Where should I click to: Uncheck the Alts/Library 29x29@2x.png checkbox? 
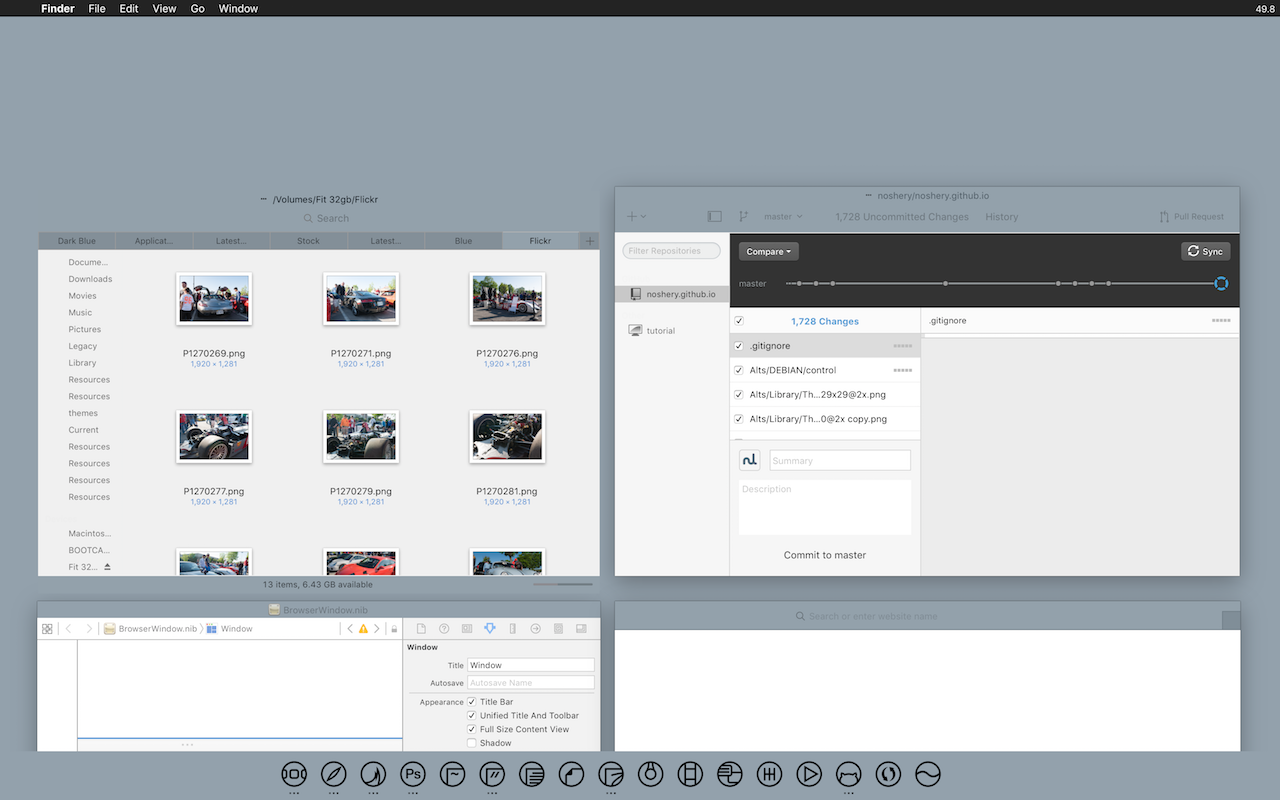click(739, 395)
